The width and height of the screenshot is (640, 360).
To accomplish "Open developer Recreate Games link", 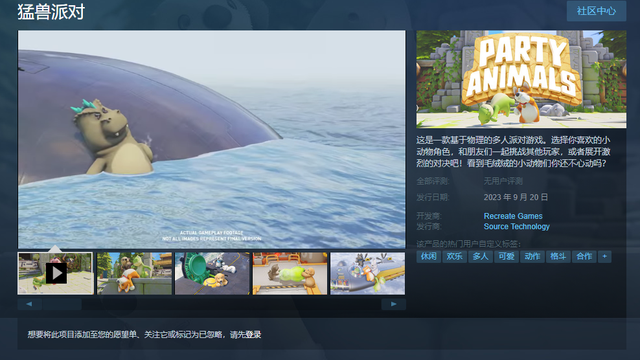I will tap(513, 216).
